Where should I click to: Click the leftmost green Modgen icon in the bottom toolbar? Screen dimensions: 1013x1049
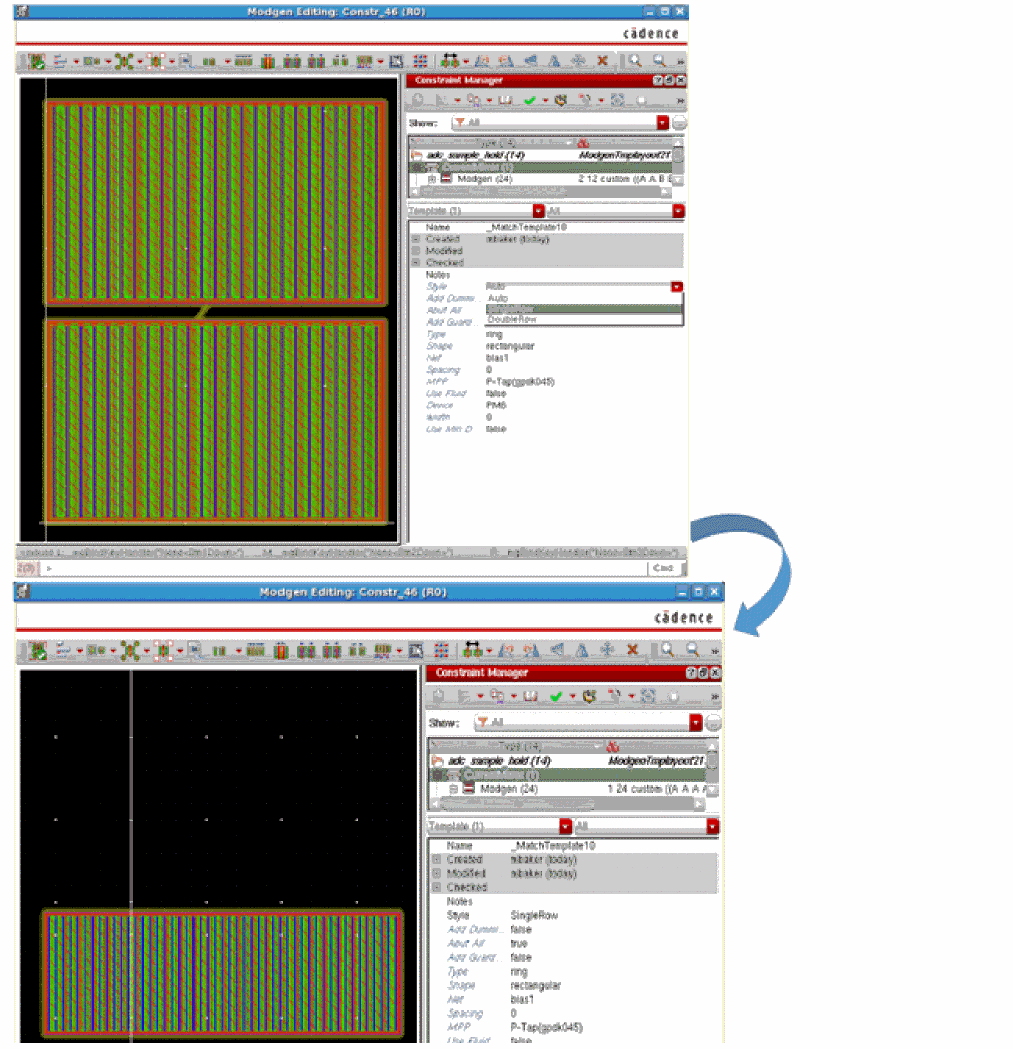[38, 650]
